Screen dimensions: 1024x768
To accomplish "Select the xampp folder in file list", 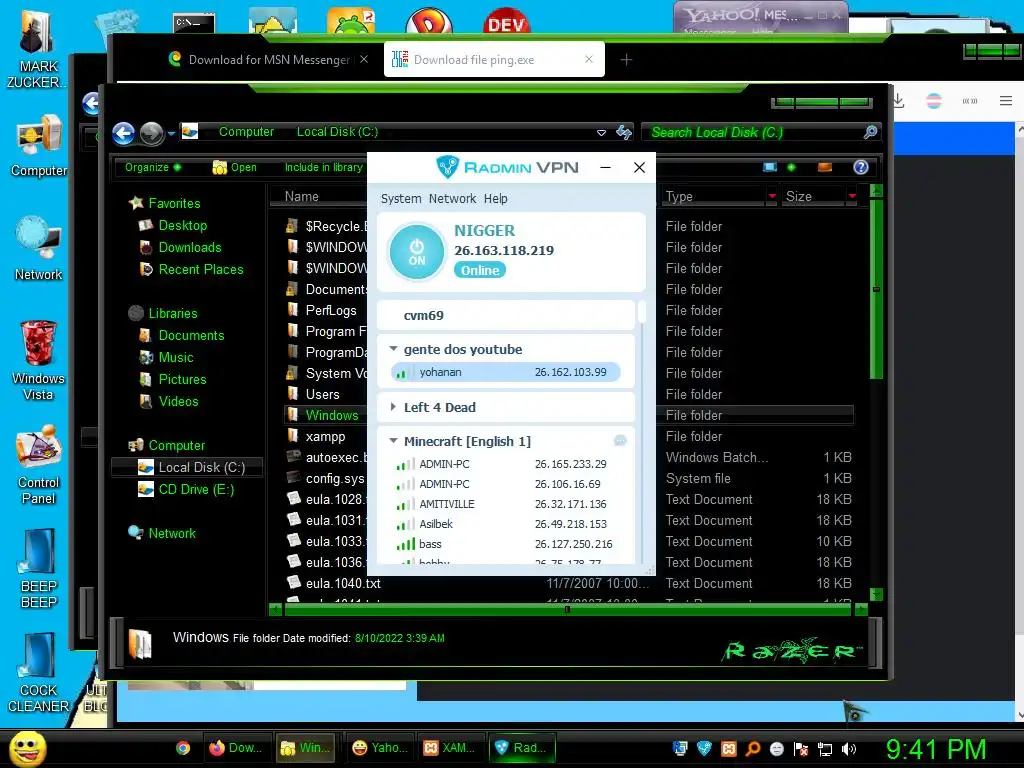I will [x=325, y=436].
